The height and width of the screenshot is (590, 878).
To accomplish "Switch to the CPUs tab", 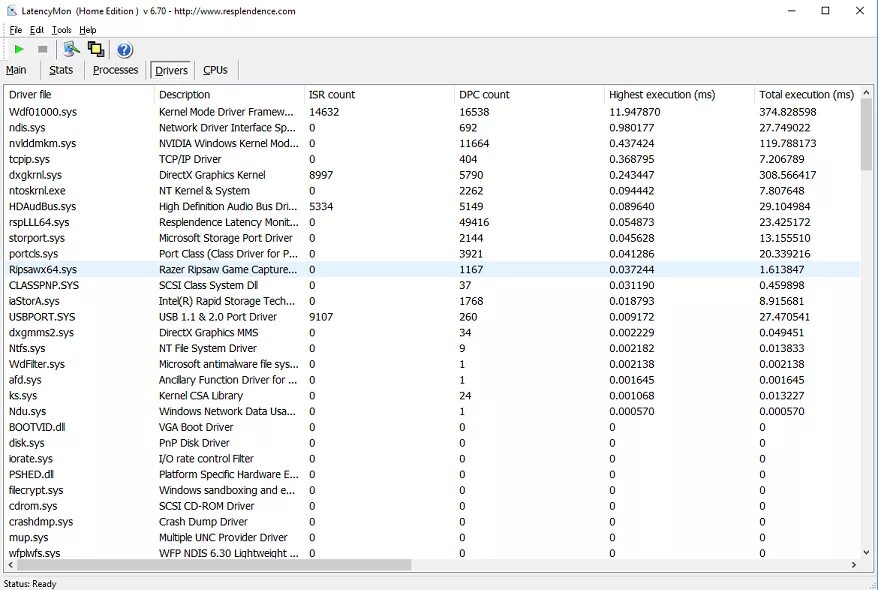I will (215, 70).
